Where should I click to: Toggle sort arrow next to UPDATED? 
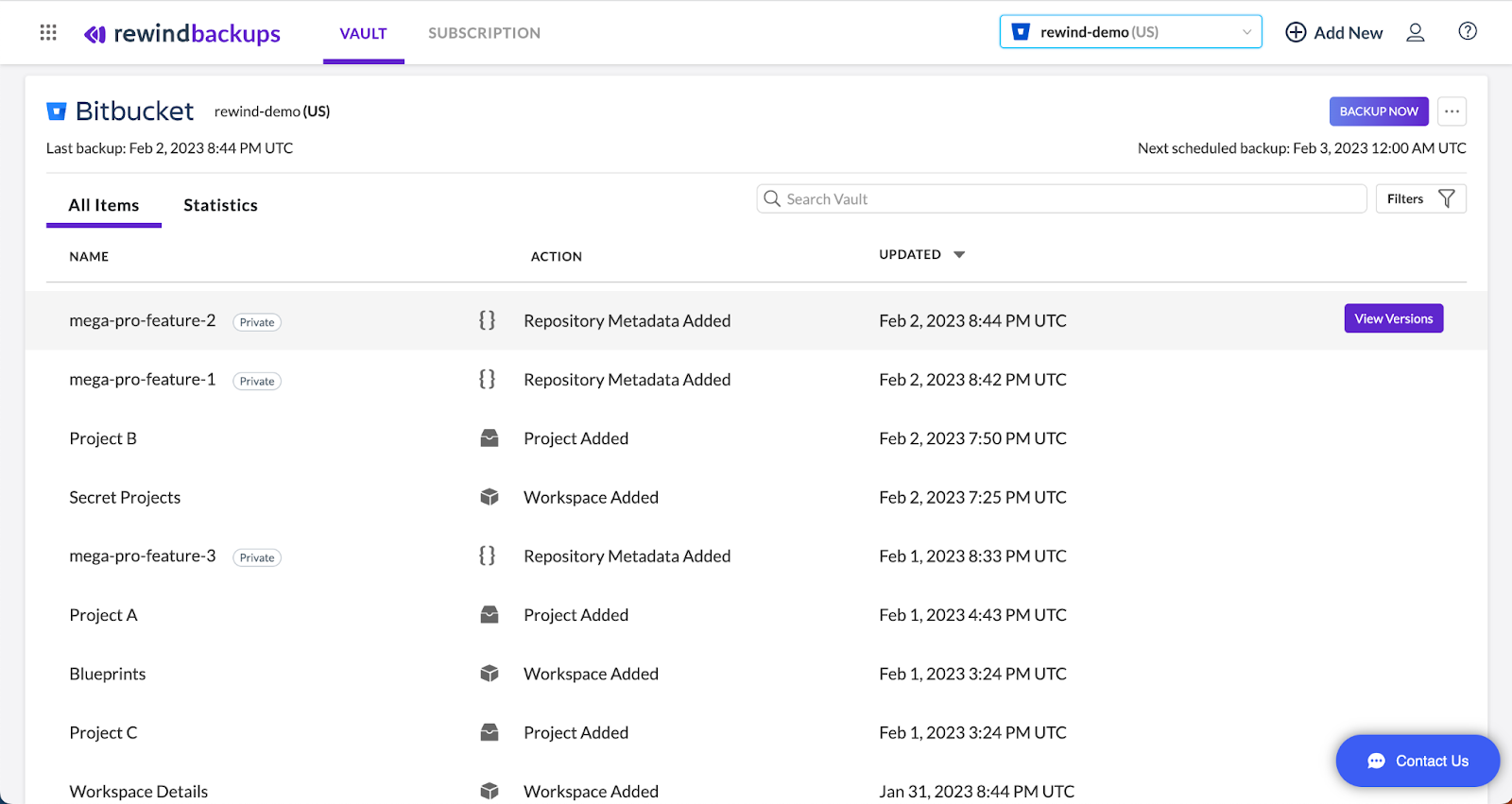pos(959,255)
